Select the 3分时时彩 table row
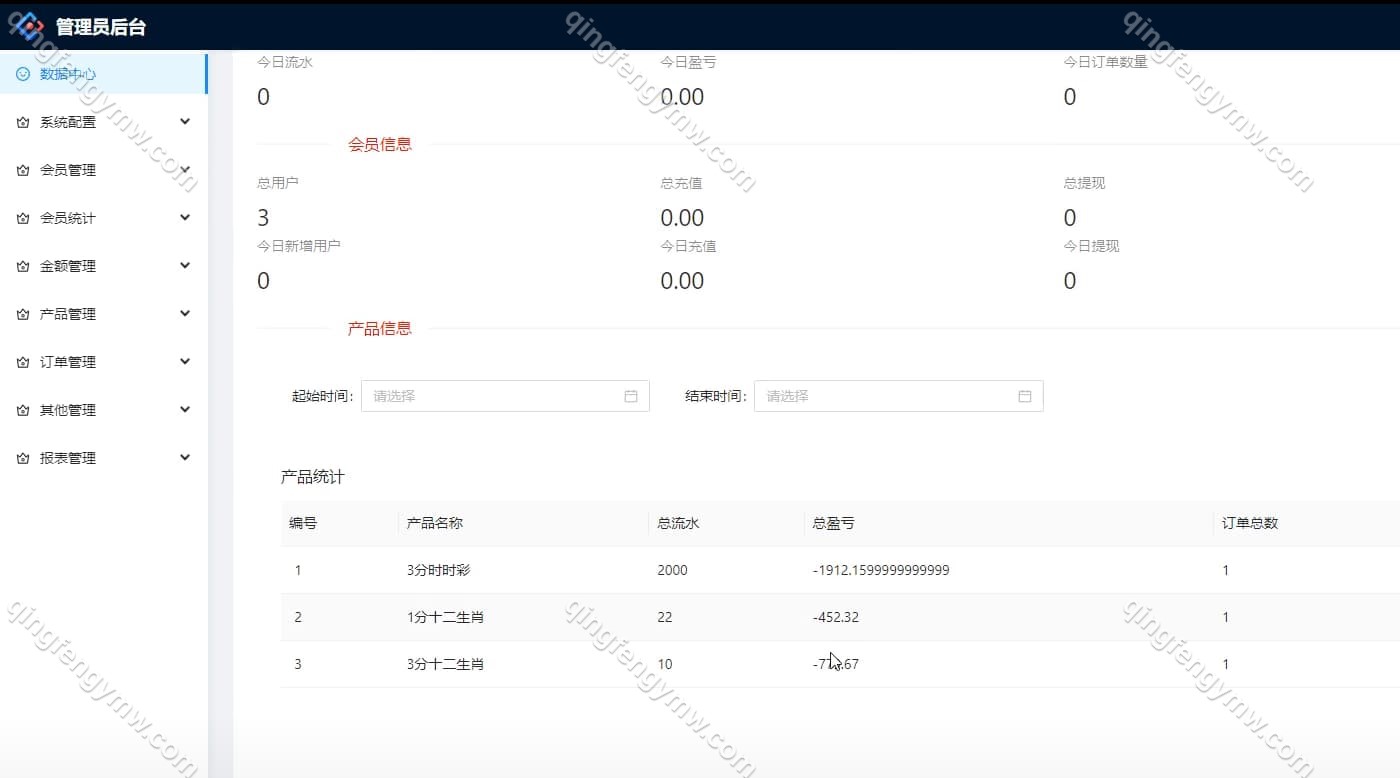The width and height of the screenshot is (1400, 778). point(438,570)
